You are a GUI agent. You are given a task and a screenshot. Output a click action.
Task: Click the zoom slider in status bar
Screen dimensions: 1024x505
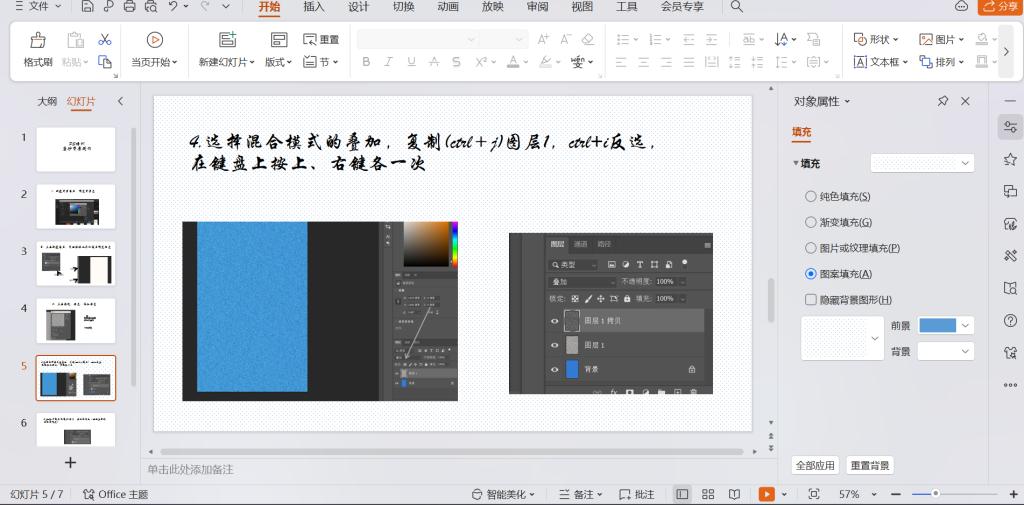point(935,494)
